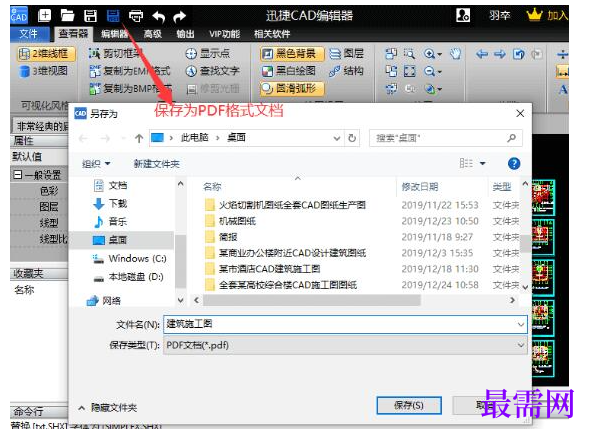Image resolution: width=593 pixels, height=435 pixels.
Task: Click the refresh icon beside address bar
Action: click(x=352, y=138)
